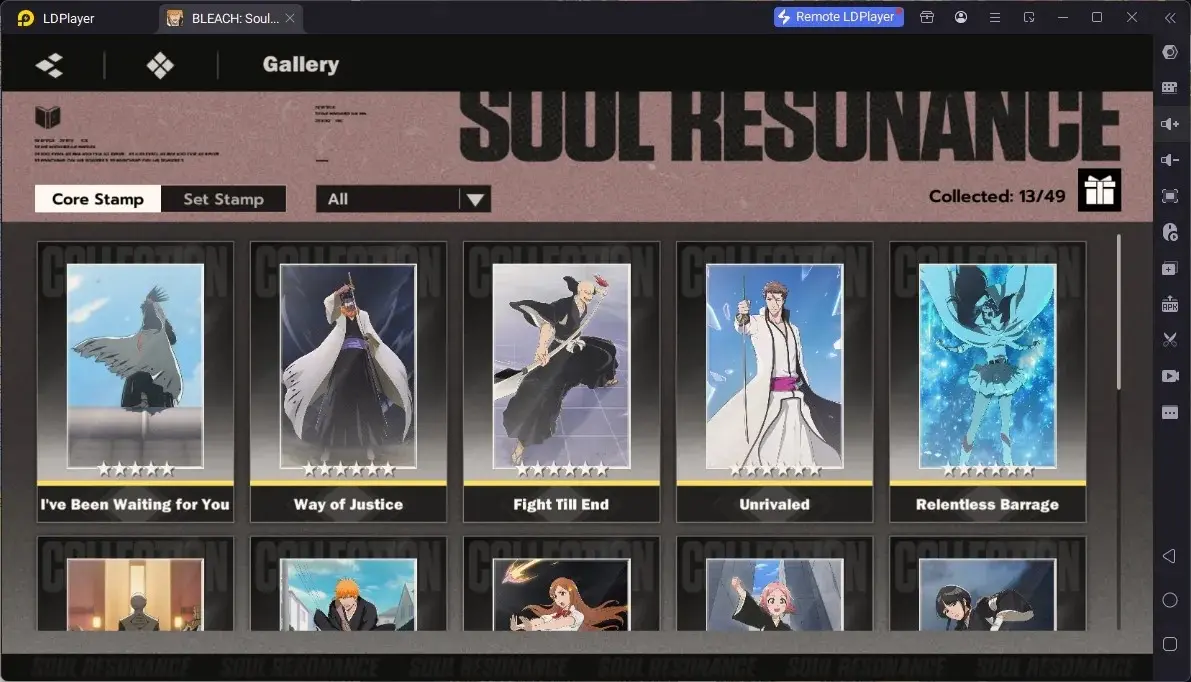Open the diamond home menu icon
1191x682 pixels.
pyautogui.click(x=160, y=65)
